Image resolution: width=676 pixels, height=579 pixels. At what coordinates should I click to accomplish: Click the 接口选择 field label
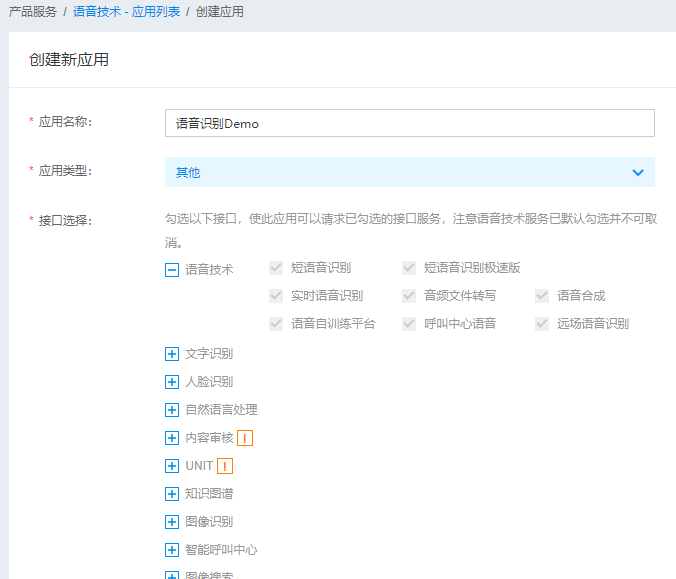pos(65,221)
